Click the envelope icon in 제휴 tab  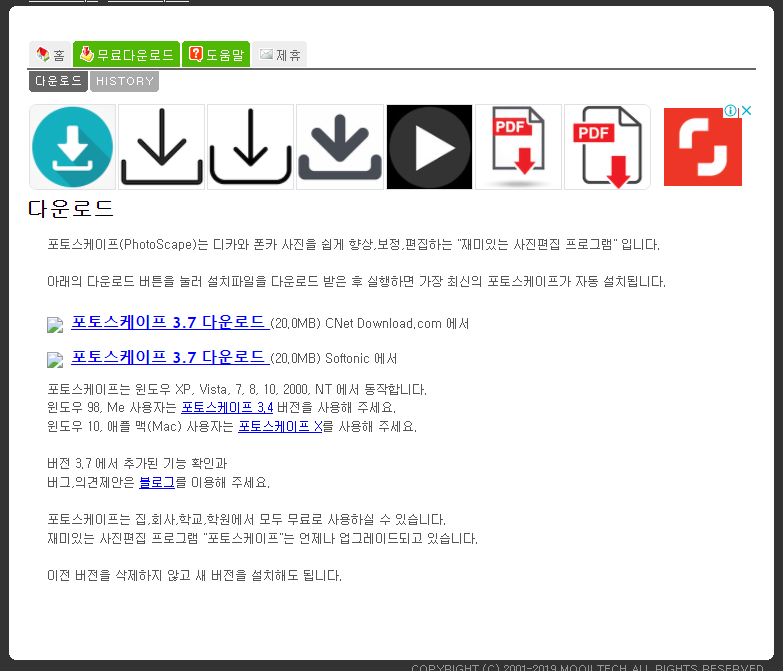click(x=267, y=54)
